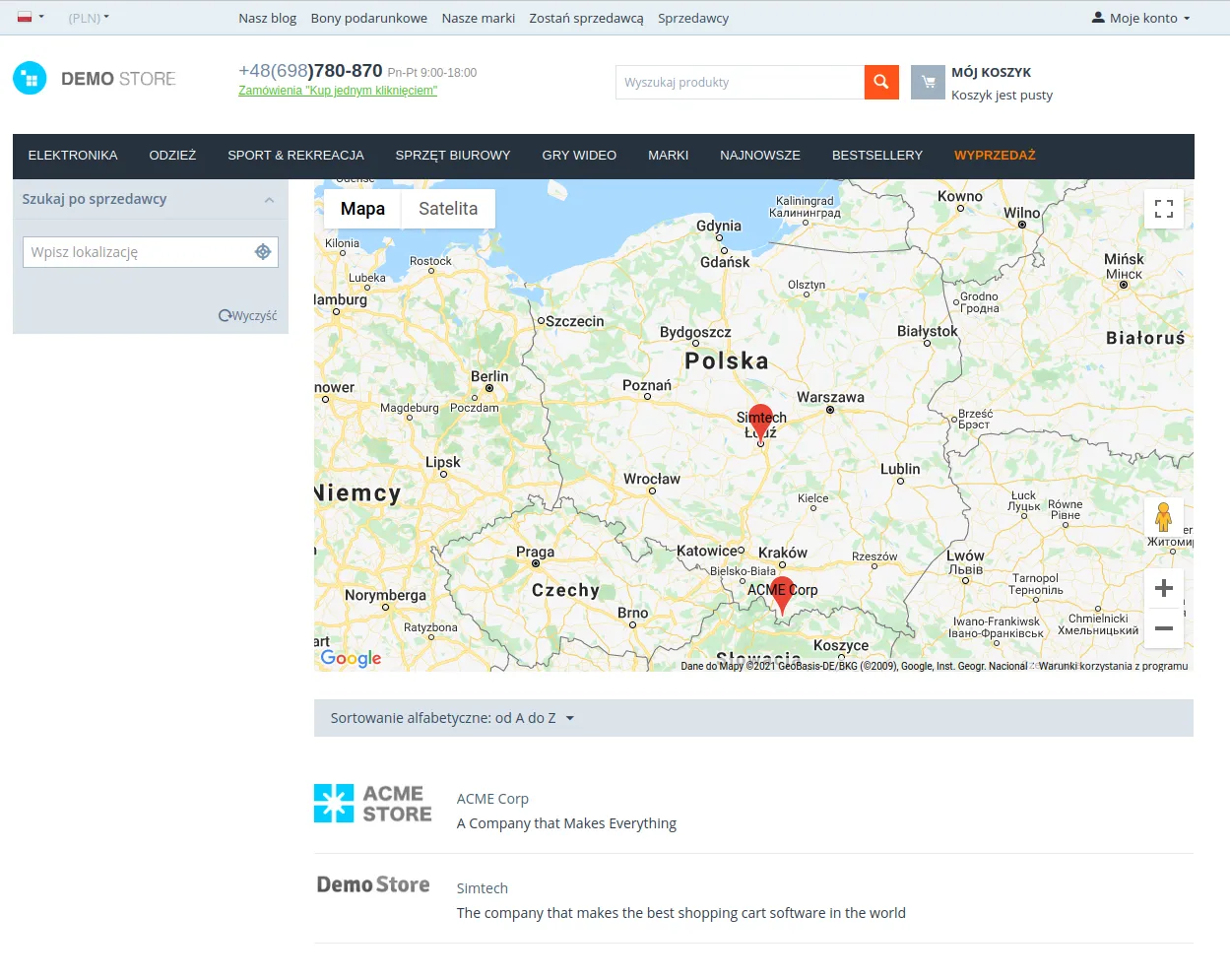Open Nasze marki link

tap(478, 18)
